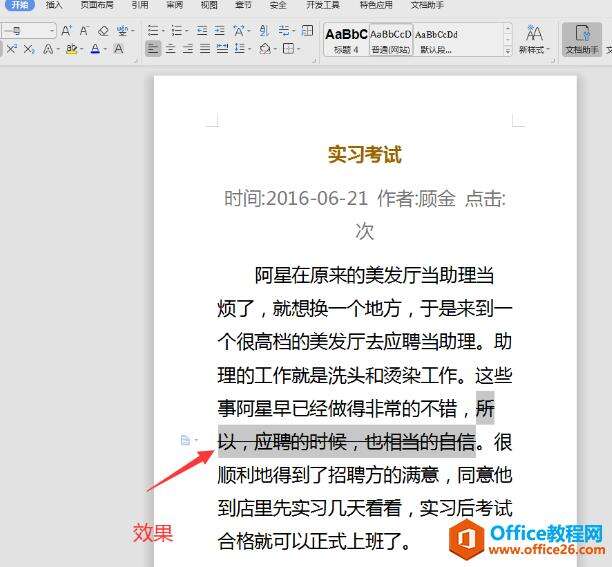Viewport: 612px width, 567px height.
Task: Apply character shading A icon
Action: tap(119, 49)
